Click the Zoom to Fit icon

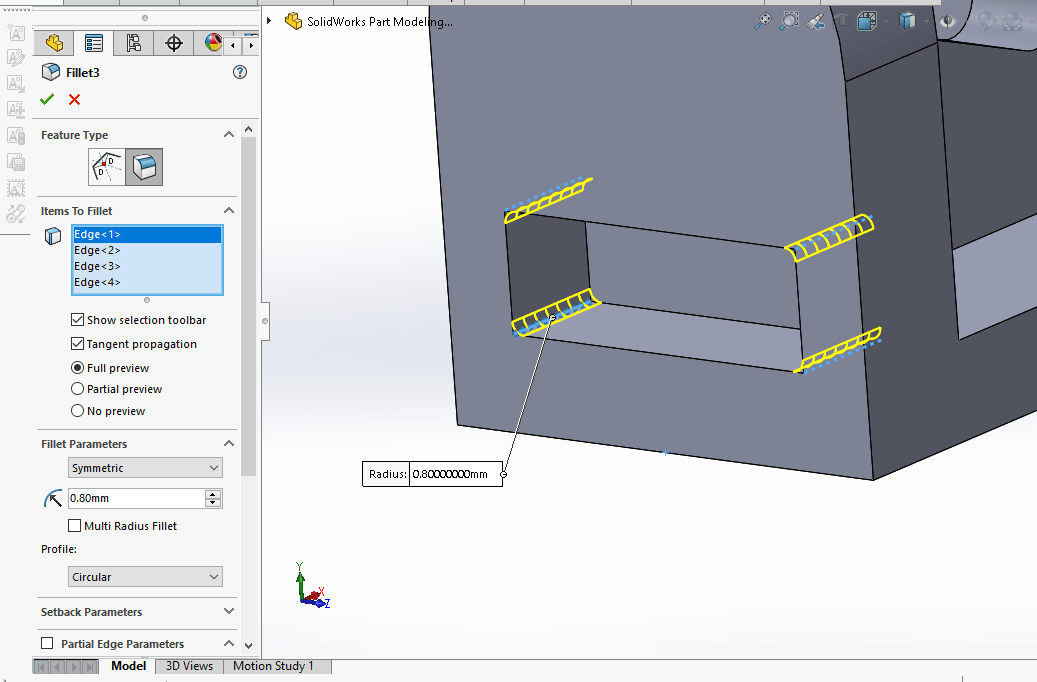click(x=764, y=20)
